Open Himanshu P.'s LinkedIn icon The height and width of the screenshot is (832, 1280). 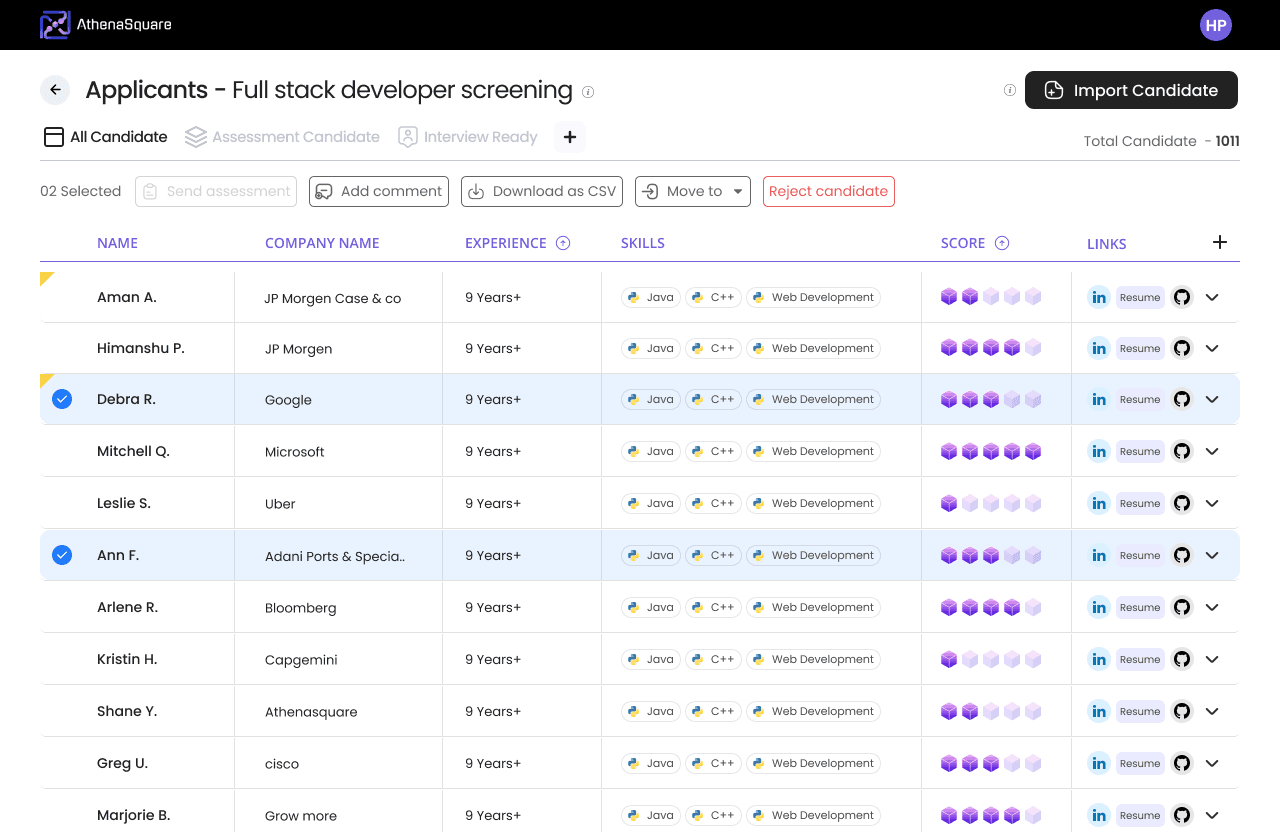click(1099, 348)
